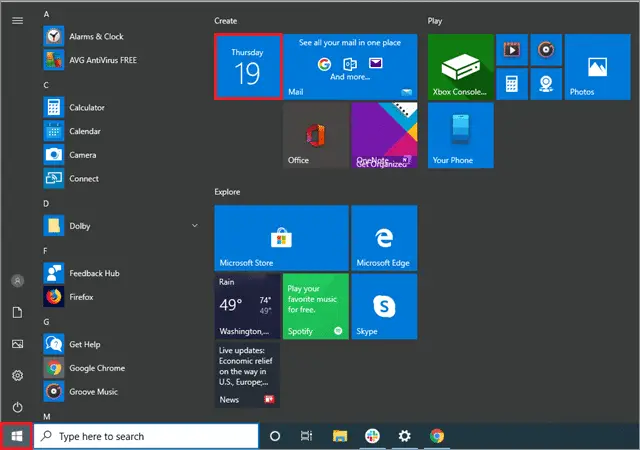Open the Your Phone tile
Viewport: 640px width, 450px height.
(461, 135)
